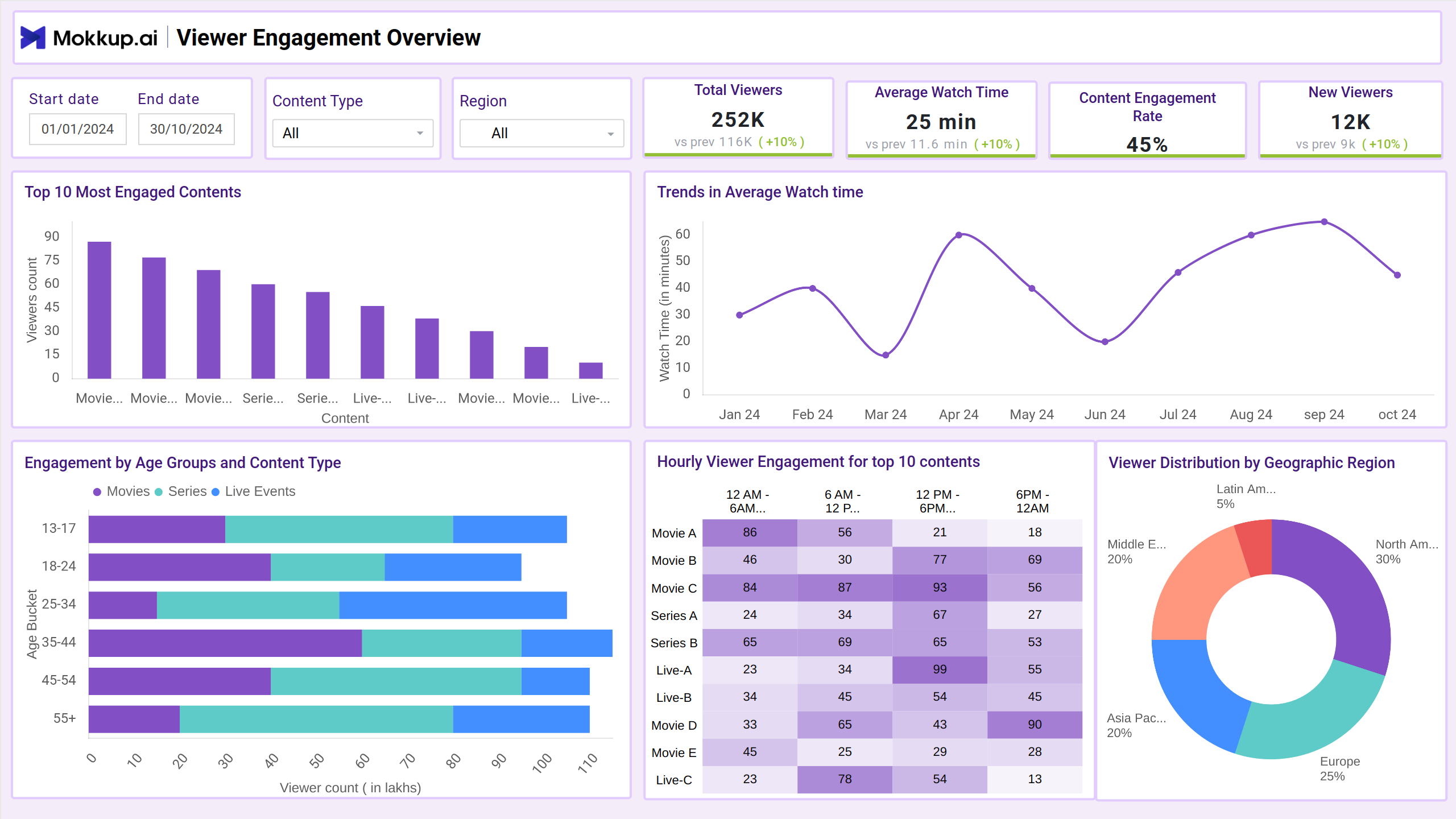Click the Jun 24 data point
Image resolution: width=1456 pixels, height=819 pixels.
[x=1105, y=342]
